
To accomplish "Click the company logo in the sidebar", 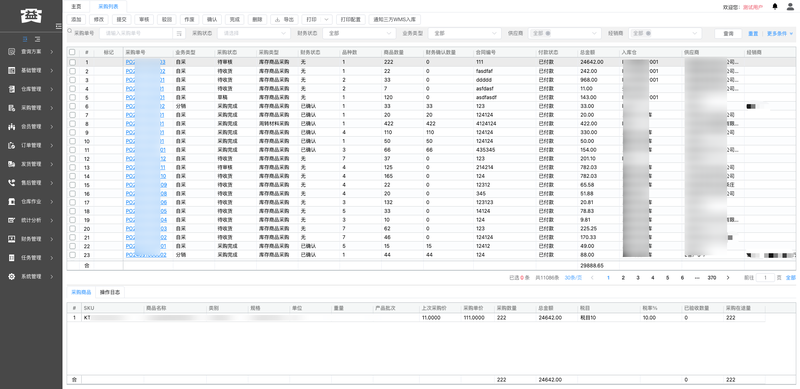I will tap(31, 16).
